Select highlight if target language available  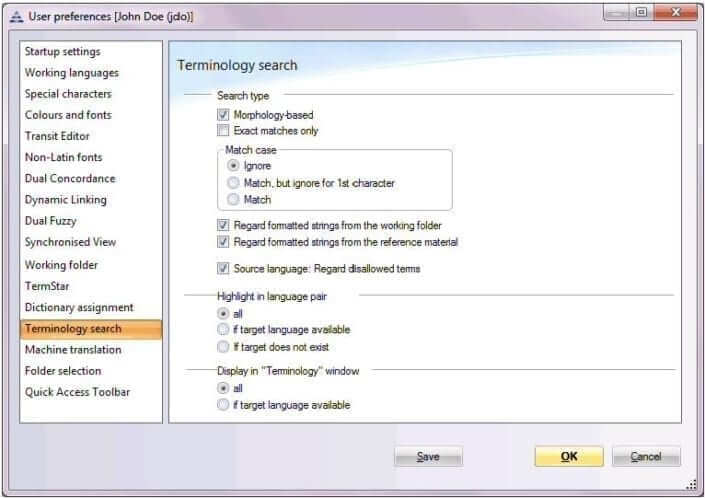point(223,329)
